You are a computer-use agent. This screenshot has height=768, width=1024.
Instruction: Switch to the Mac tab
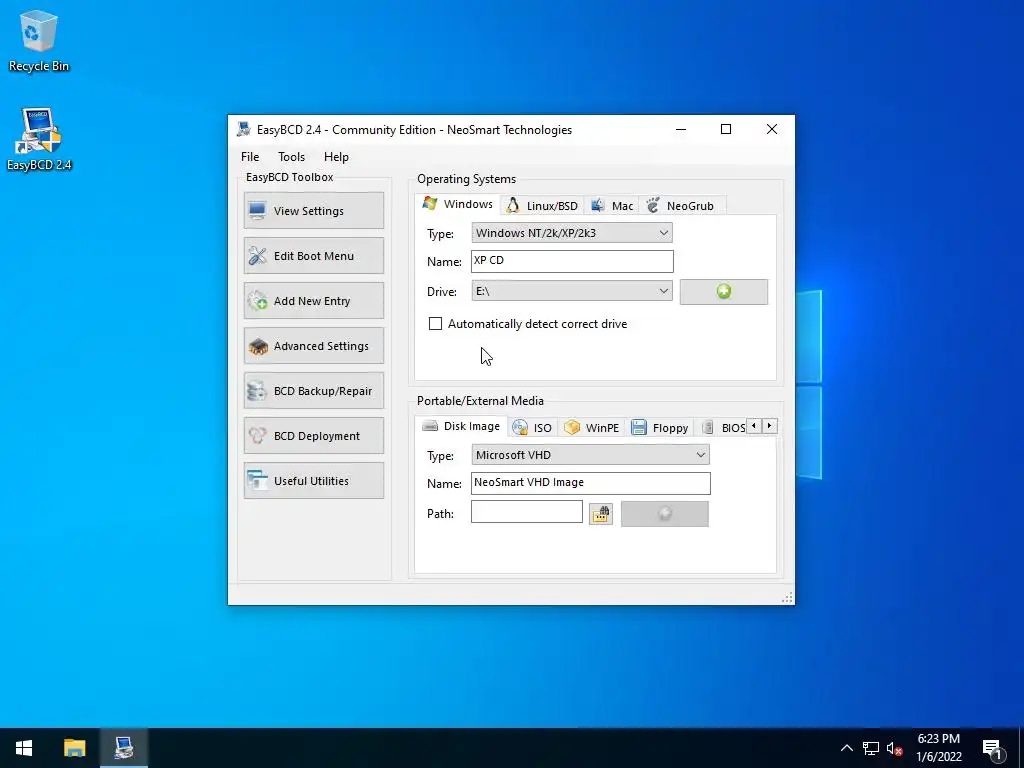[x=611, y=206]
